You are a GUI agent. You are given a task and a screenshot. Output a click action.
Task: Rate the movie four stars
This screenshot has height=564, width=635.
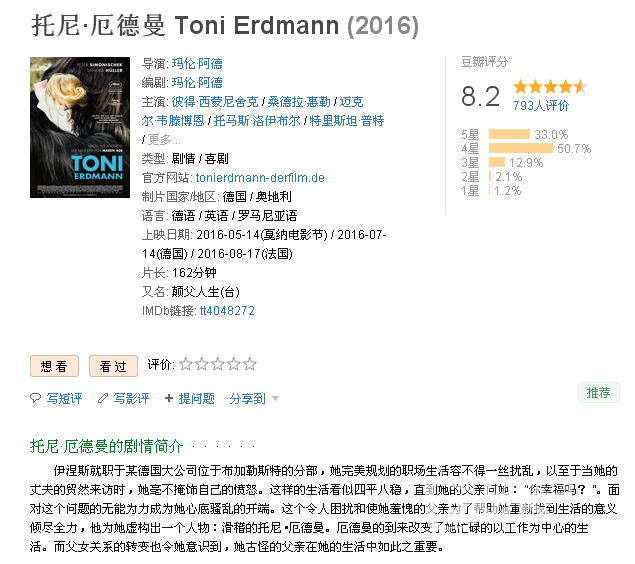click(x=234, y=364)
